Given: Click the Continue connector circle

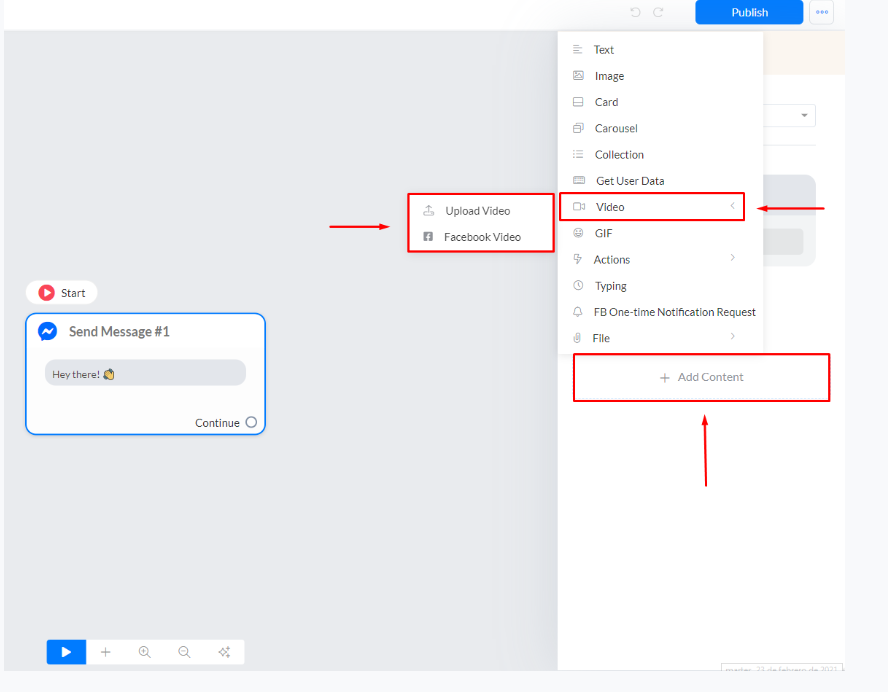Looking at the screenshot, I should pos(251,422).
